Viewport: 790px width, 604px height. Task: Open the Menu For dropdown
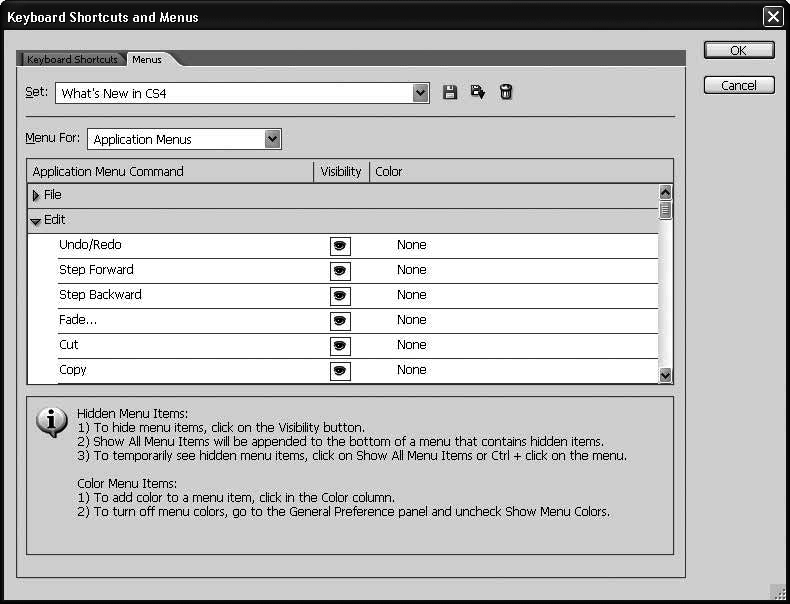click(x=184, y=139)
